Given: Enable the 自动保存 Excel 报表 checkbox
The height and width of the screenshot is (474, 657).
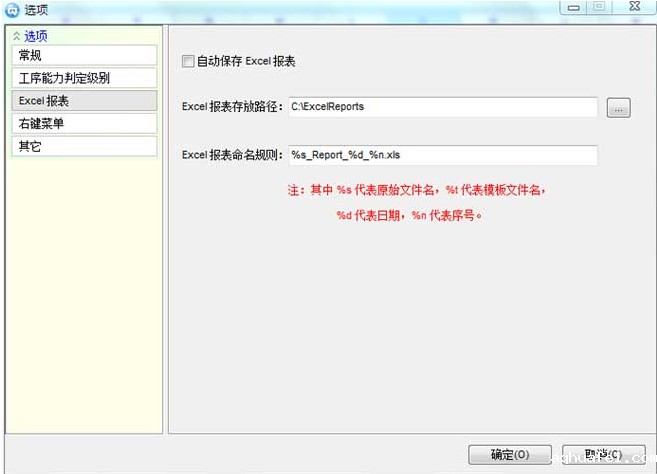Looking at the screenshot, I should tap(188, 62).
